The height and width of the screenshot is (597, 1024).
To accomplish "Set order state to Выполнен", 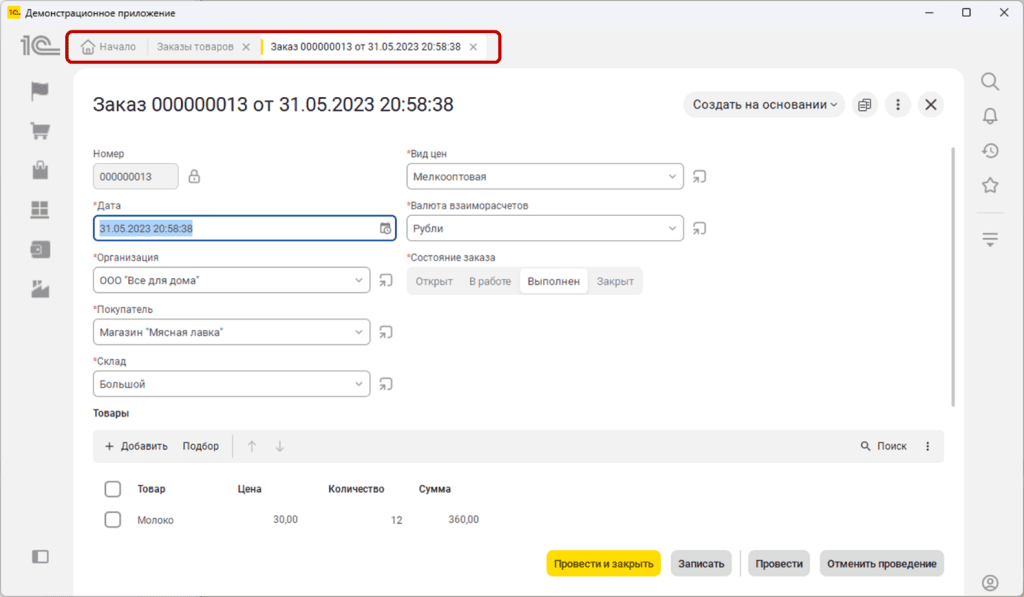I will (x=554, y=282).
